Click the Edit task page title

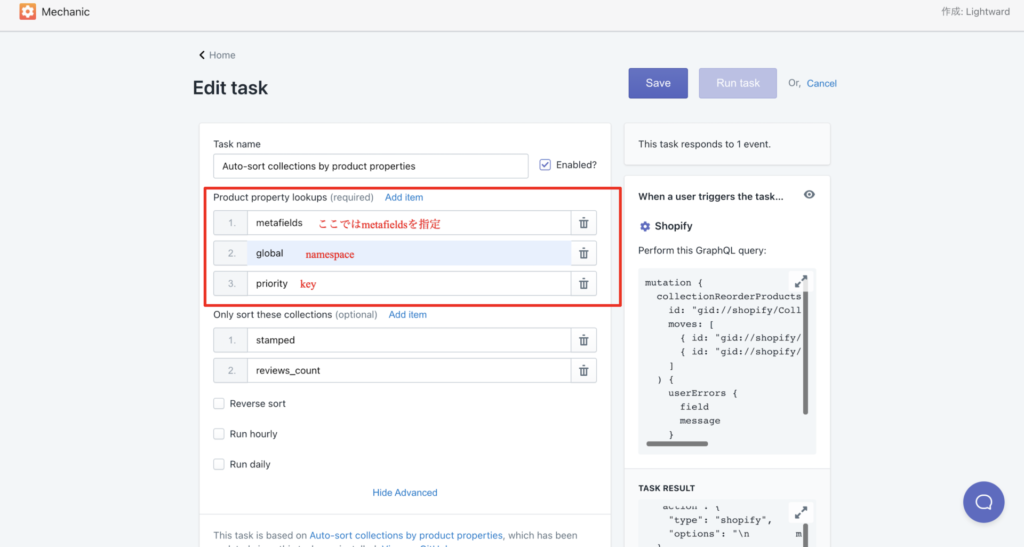coord(230,88)
